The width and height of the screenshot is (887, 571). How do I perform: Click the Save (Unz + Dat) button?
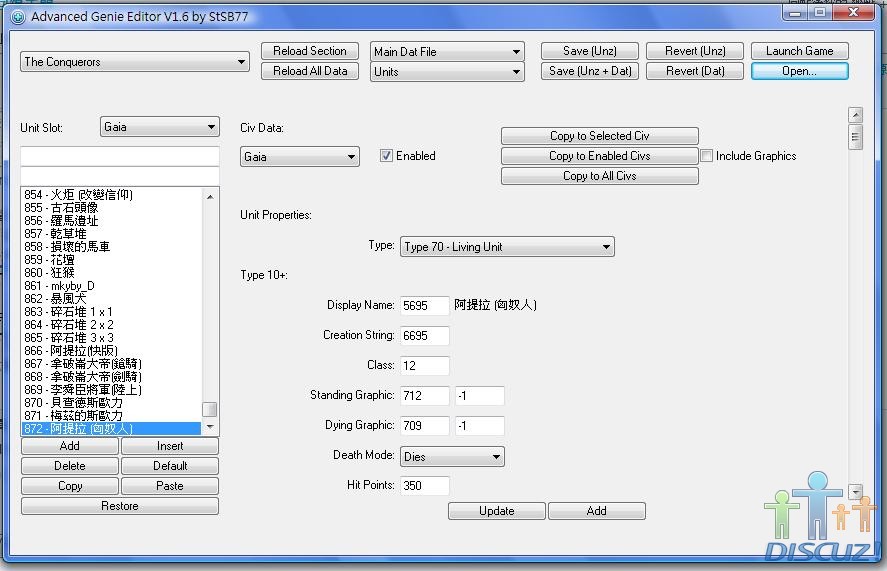590,71
